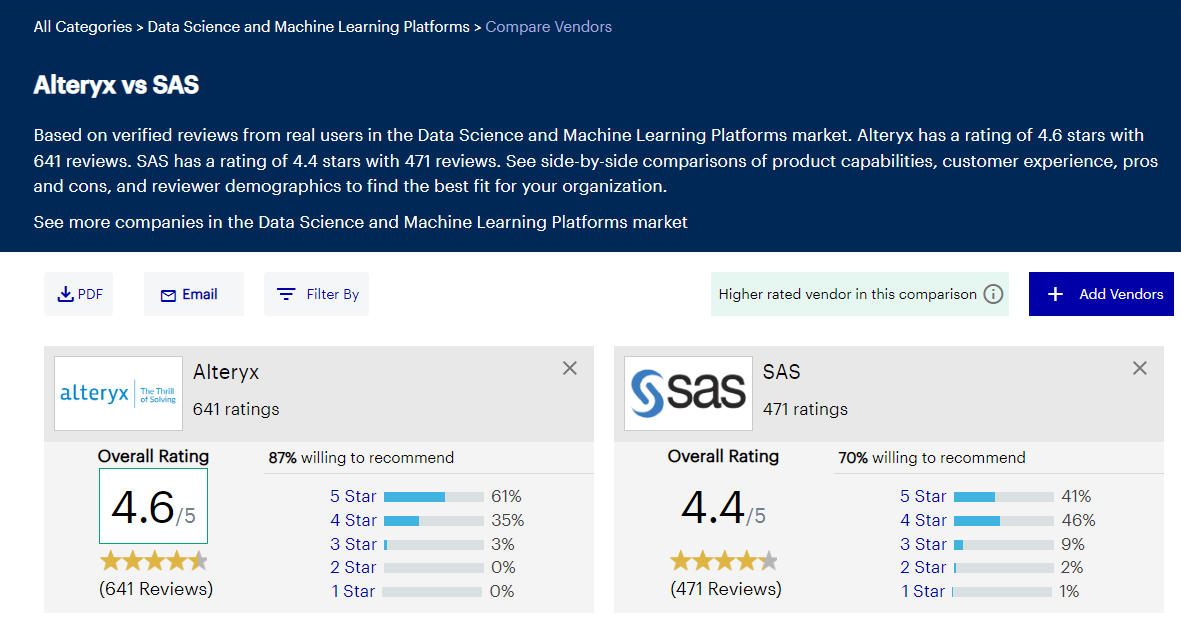Click SAS gold star rating icons
This screenshot has height=622, width=1181.
coord(724,561)
